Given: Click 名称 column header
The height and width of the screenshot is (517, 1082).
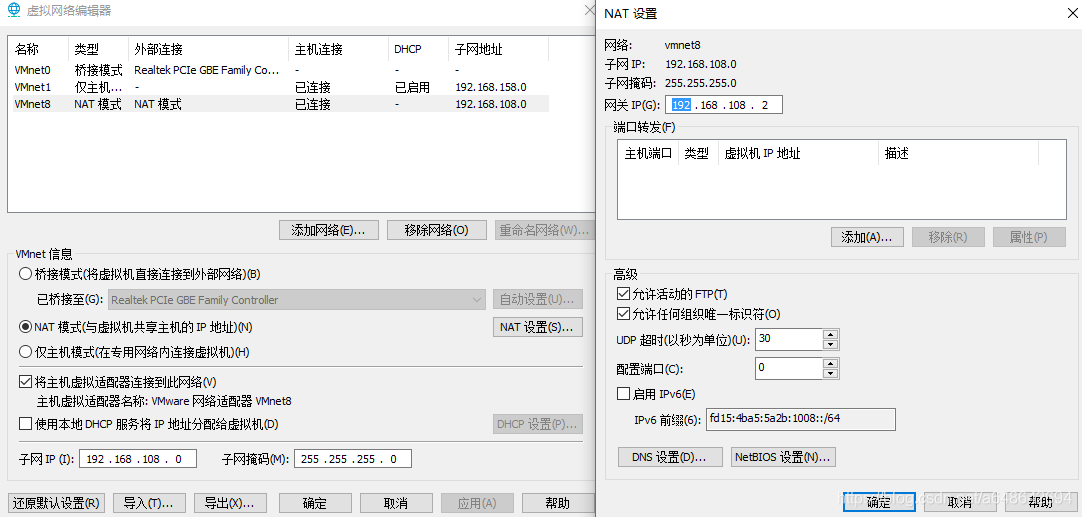Looking at the screenshot, I should tap(40, 50).
